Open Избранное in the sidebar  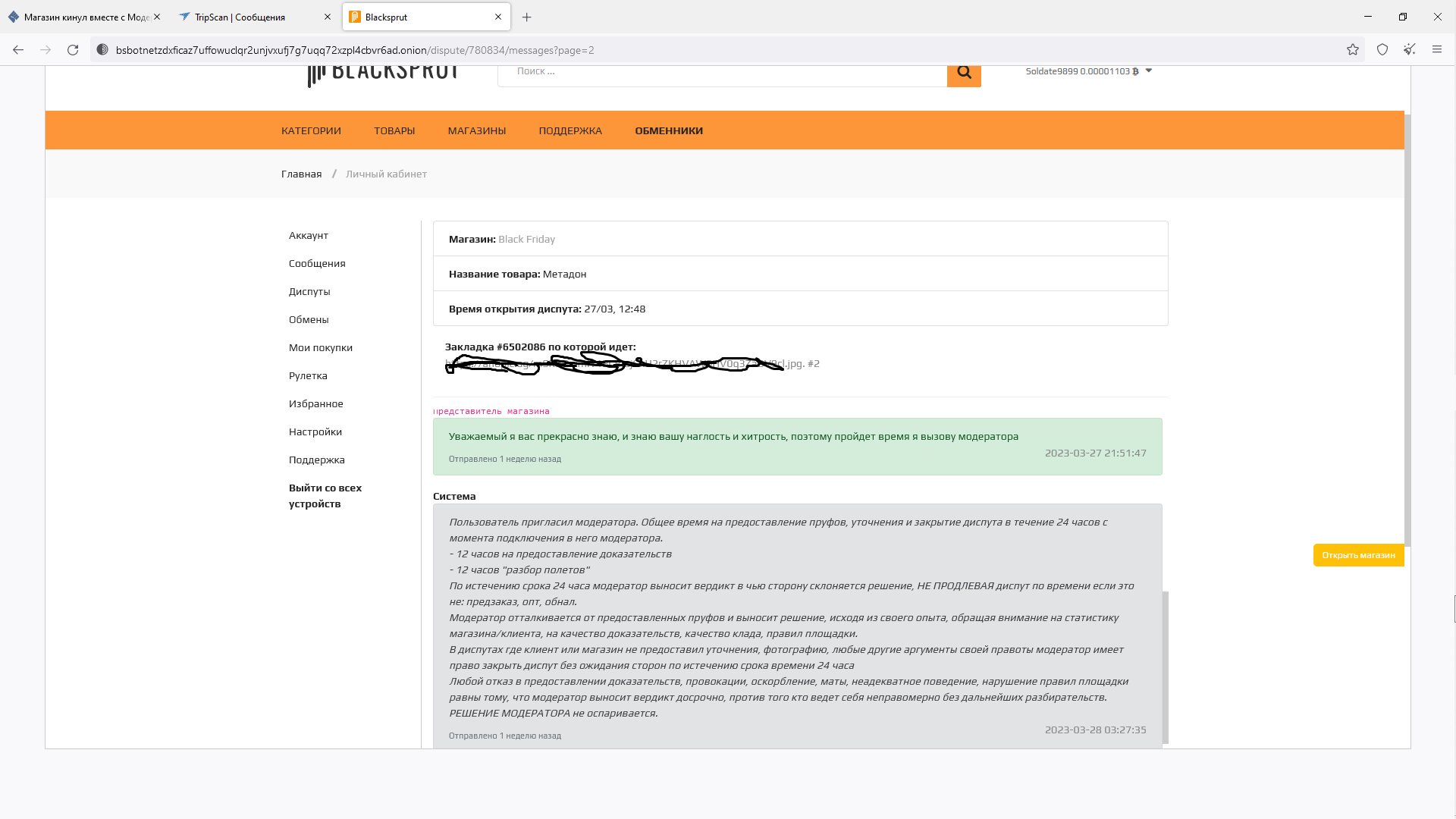pos(316,403)
